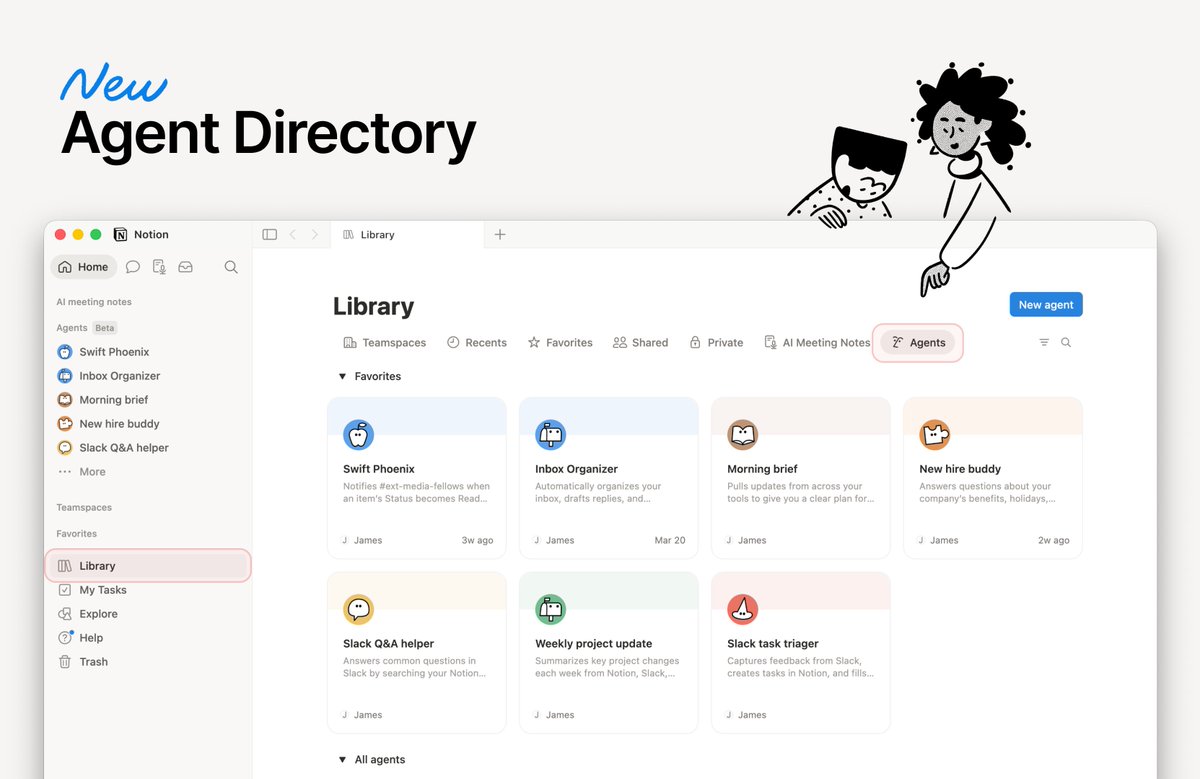Click the Inbox Organizer avatar in sidebar

(65, 376)
